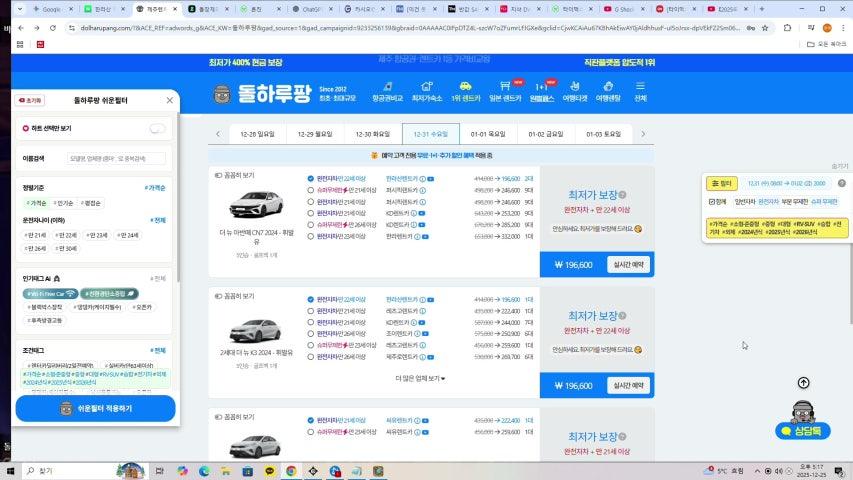Open the yellow 필터 button in right panel
This screenshot has width=853, height=480.
pyautogui.click(x=722, y=183)
